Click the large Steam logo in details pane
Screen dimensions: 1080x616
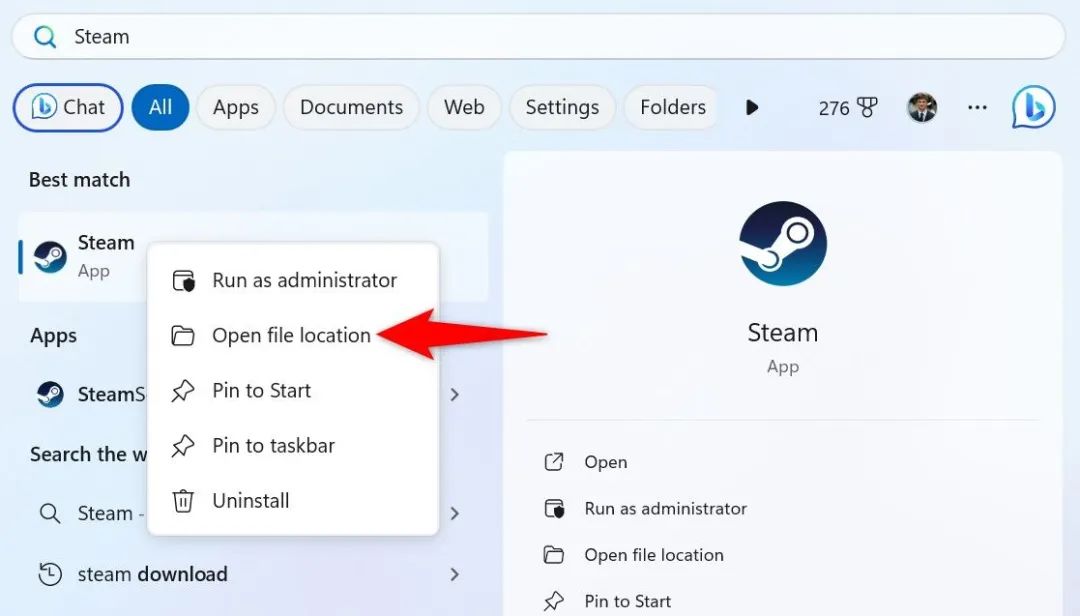782,243
